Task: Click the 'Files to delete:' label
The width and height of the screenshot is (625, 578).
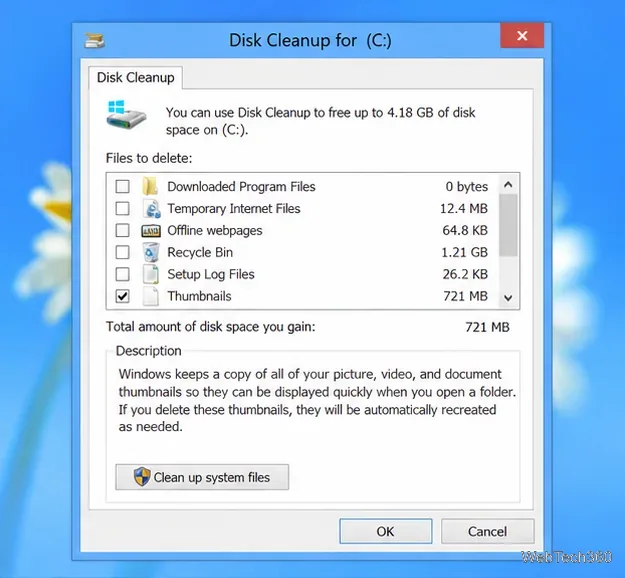Action: [149, 158]
